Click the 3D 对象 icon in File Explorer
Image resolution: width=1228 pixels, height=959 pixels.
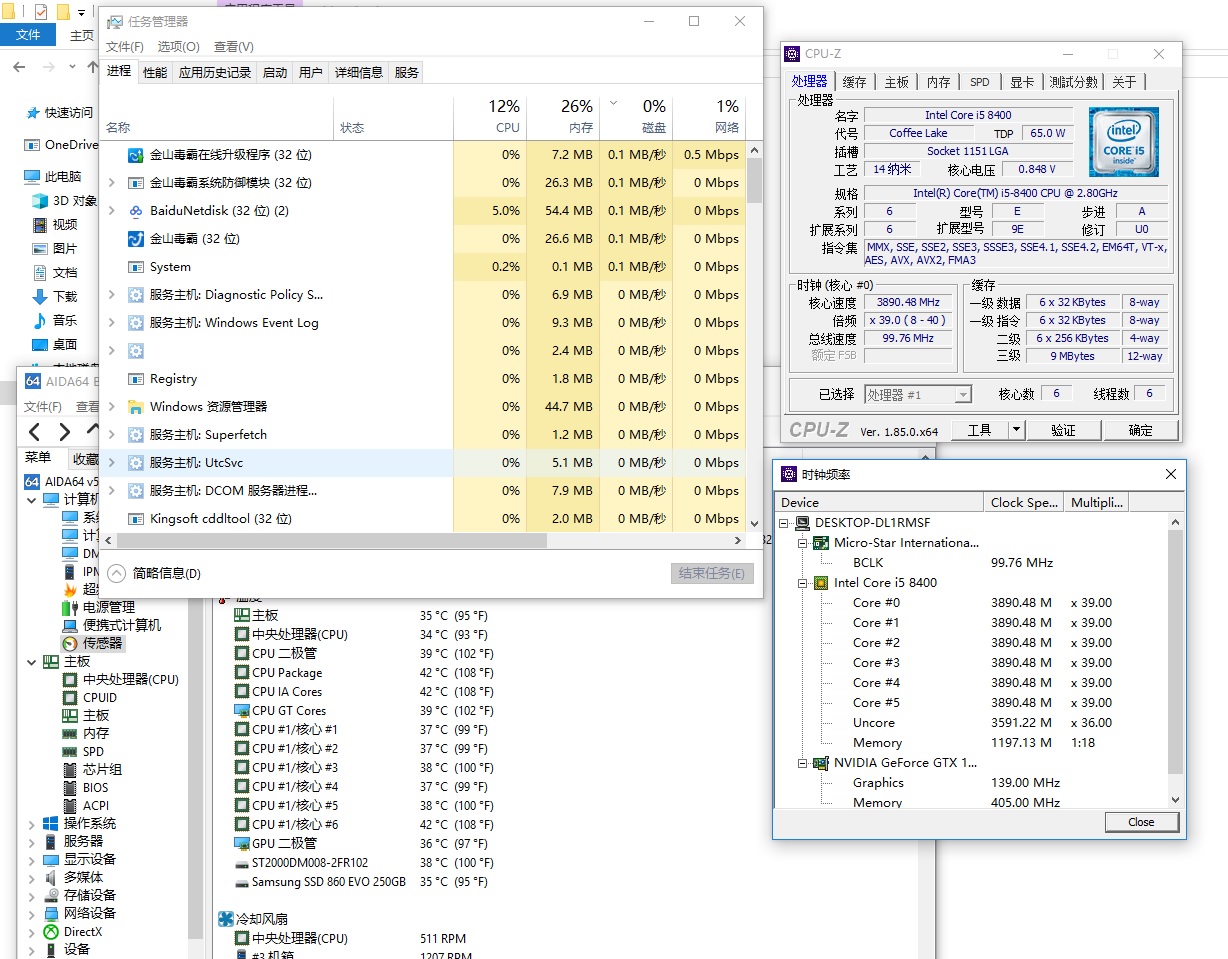pyautogui.click(x=40, y=200)
